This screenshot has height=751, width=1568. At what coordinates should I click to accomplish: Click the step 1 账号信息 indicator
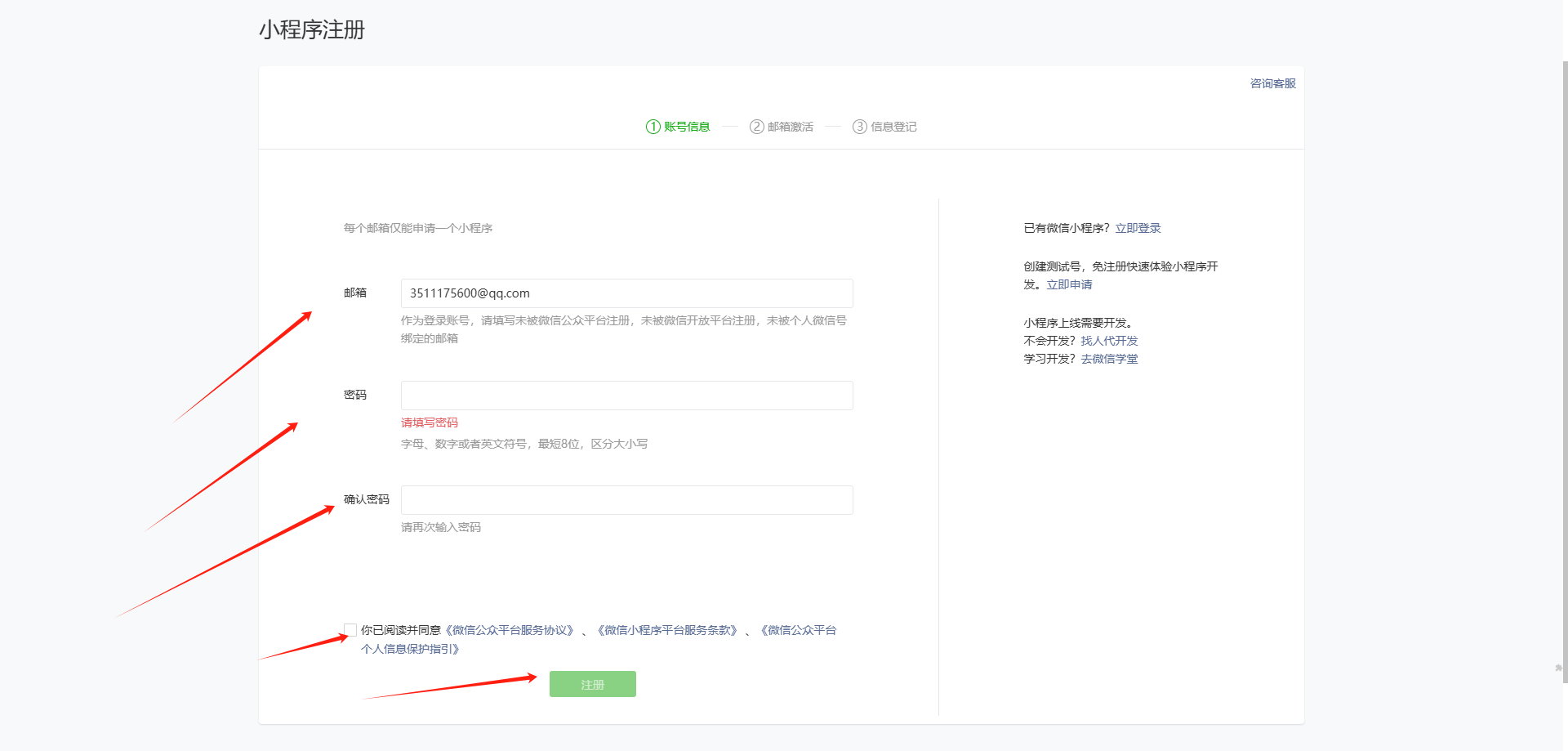click(x=678, y=127)
